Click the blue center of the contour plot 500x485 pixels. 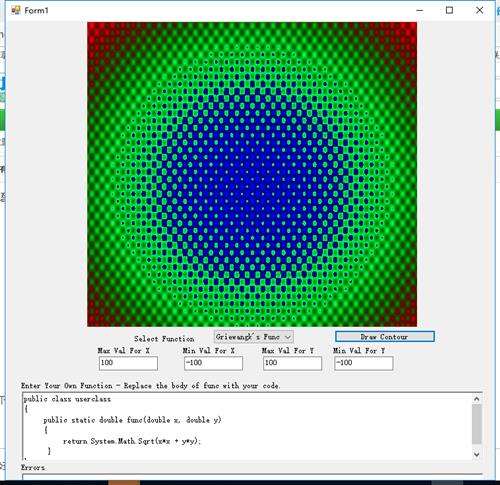[252, 174]
